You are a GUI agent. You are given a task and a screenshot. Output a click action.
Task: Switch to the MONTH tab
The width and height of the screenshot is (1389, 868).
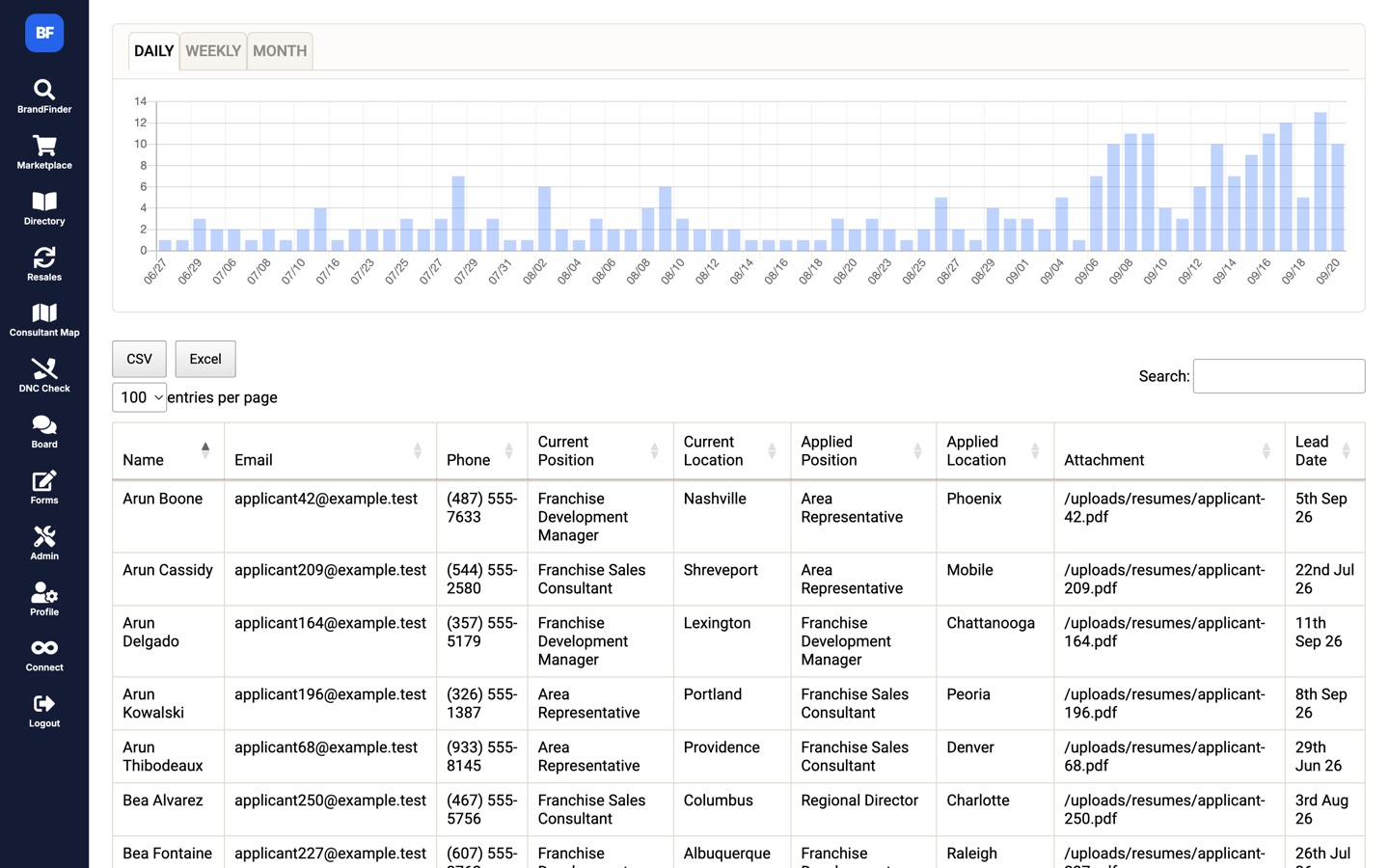tap(280, 51)
